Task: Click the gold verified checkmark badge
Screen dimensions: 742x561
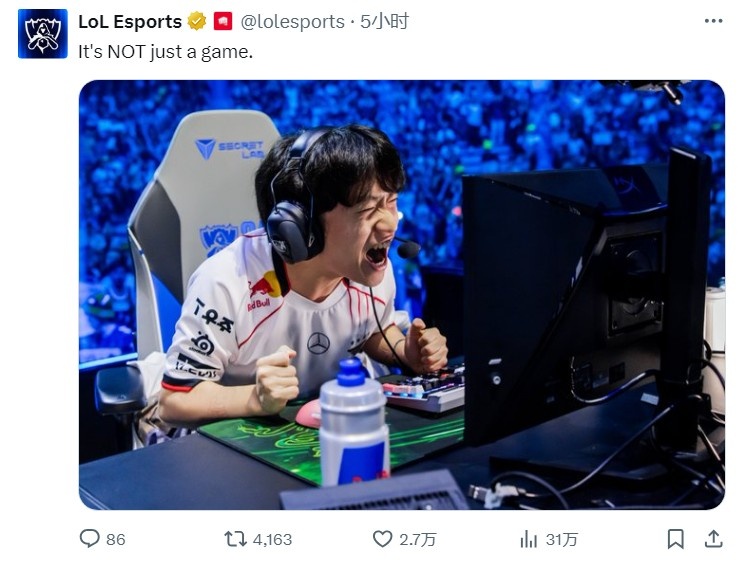Action: coord(197,22)
